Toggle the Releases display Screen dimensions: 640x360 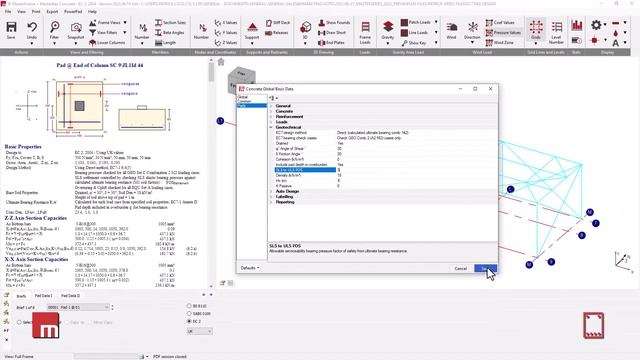pyautogui.click(x=277, y=32)
